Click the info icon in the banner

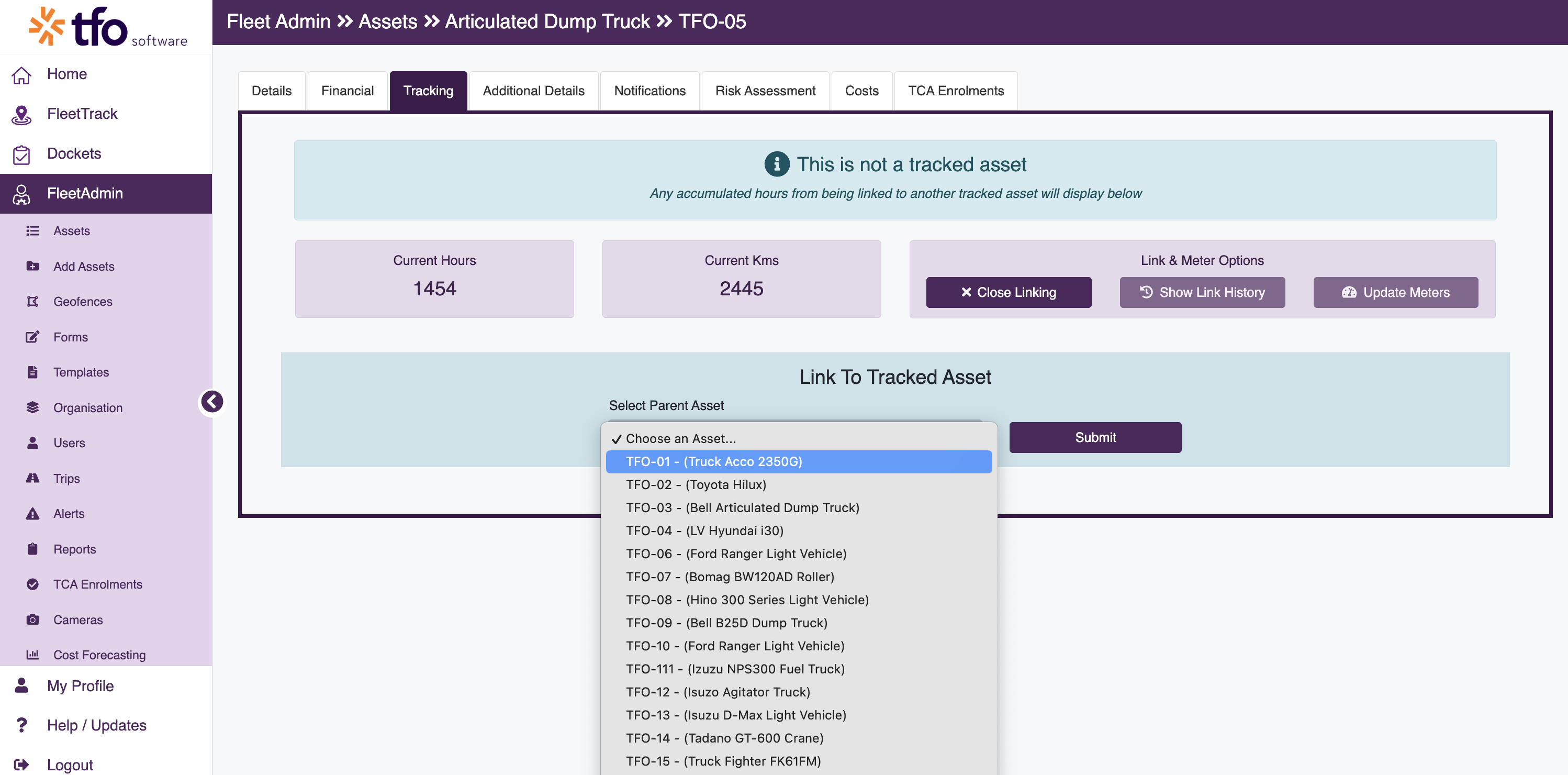777,164
